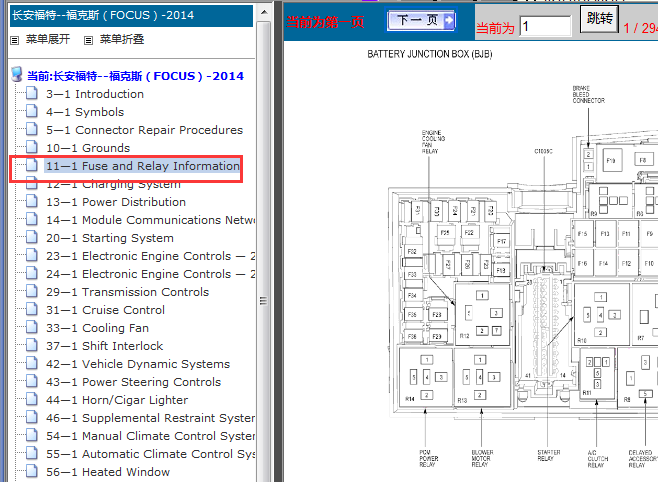Open 37—1 Shift Interlock
This screenshot has height=482, width=658.
(104, 347)
